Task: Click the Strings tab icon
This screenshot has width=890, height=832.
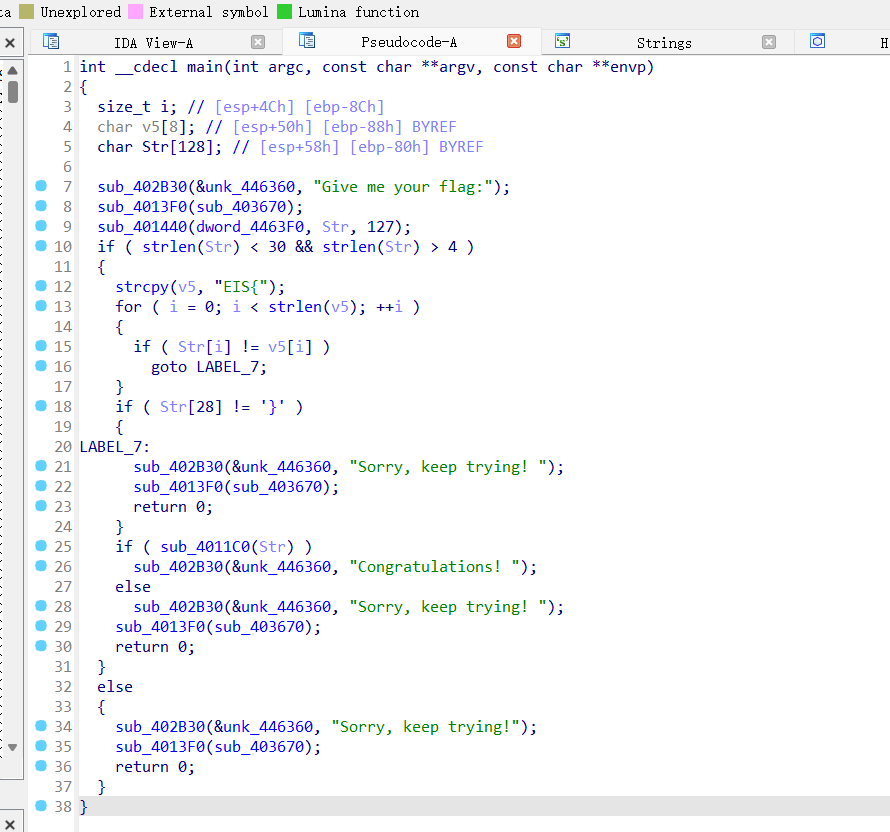Action: tap(562, 41)
